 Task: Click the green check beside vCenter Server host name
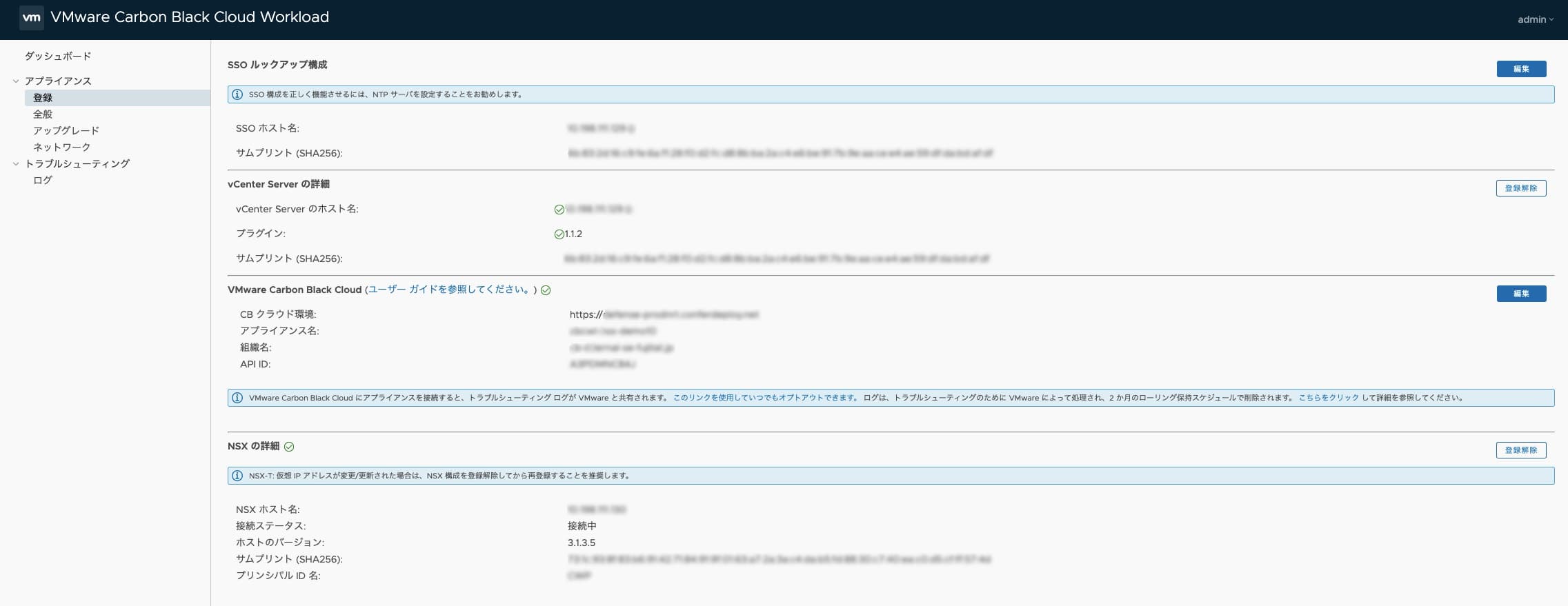[559, 210]
